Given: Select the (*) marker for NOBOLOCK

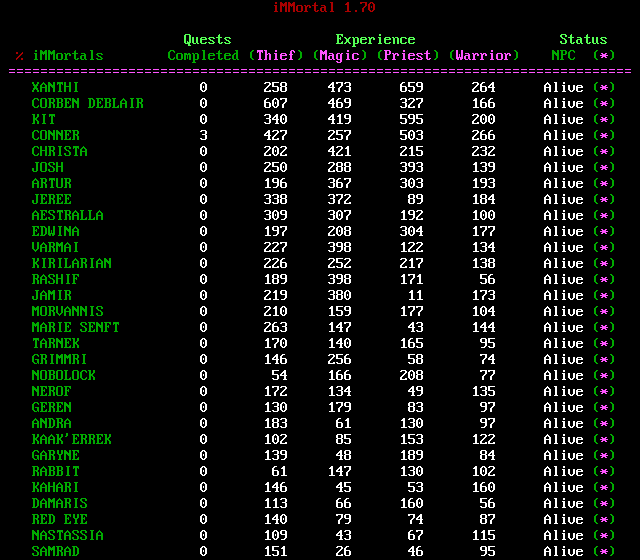Looking at the screenshot, I should [603, 376].
